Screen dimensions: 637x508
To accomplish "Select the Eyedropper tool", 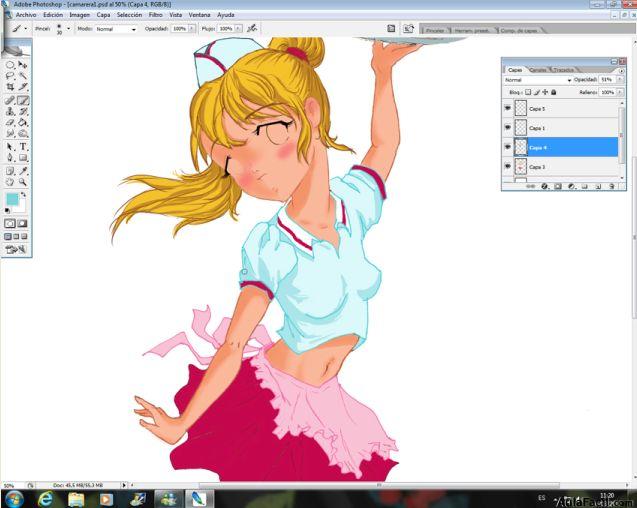I will point(23,171).
